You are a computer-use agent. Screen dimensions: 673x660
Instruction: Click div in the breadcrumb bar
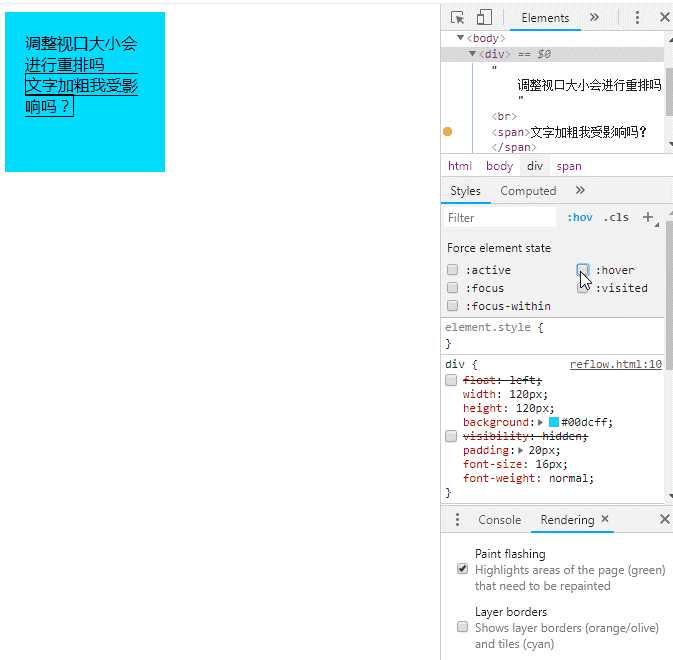535,166
